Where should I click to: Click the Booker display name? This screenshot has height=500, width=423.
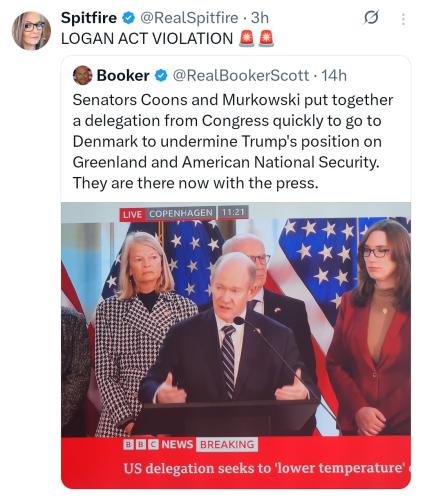(123, 76)
